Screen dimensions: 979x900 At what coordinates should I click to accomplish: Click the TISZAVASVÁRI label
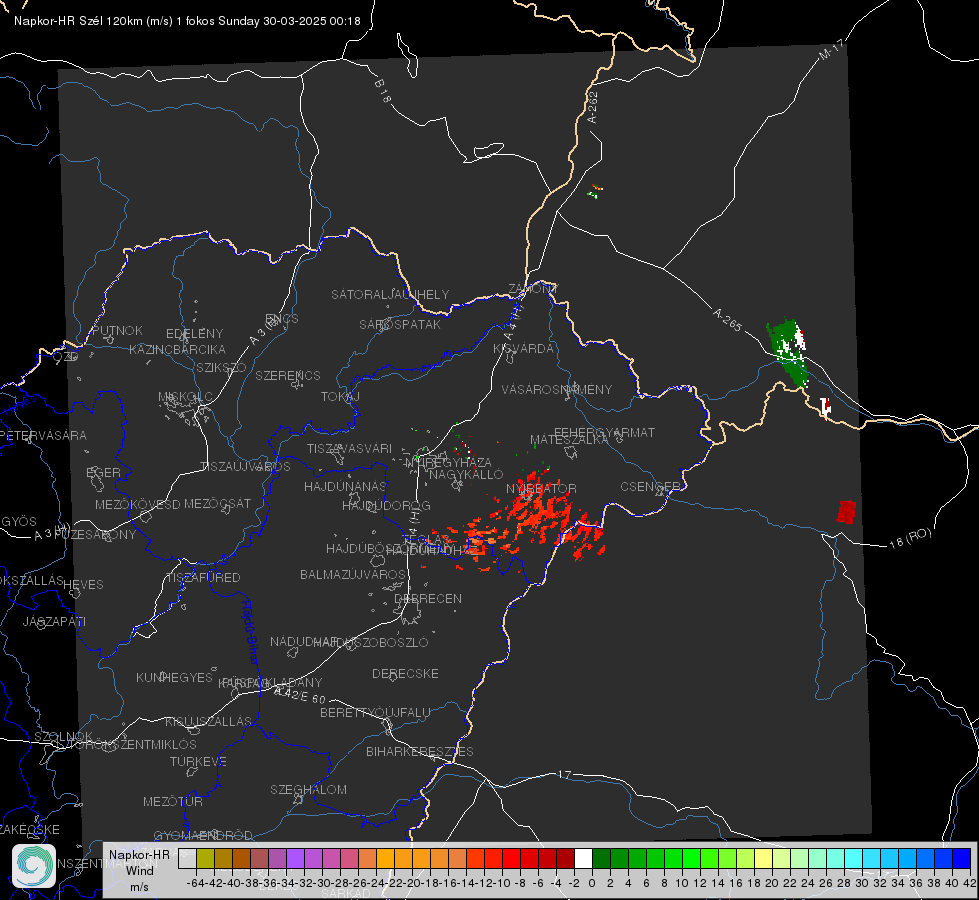pyautogui.click(x=350, y=448)
